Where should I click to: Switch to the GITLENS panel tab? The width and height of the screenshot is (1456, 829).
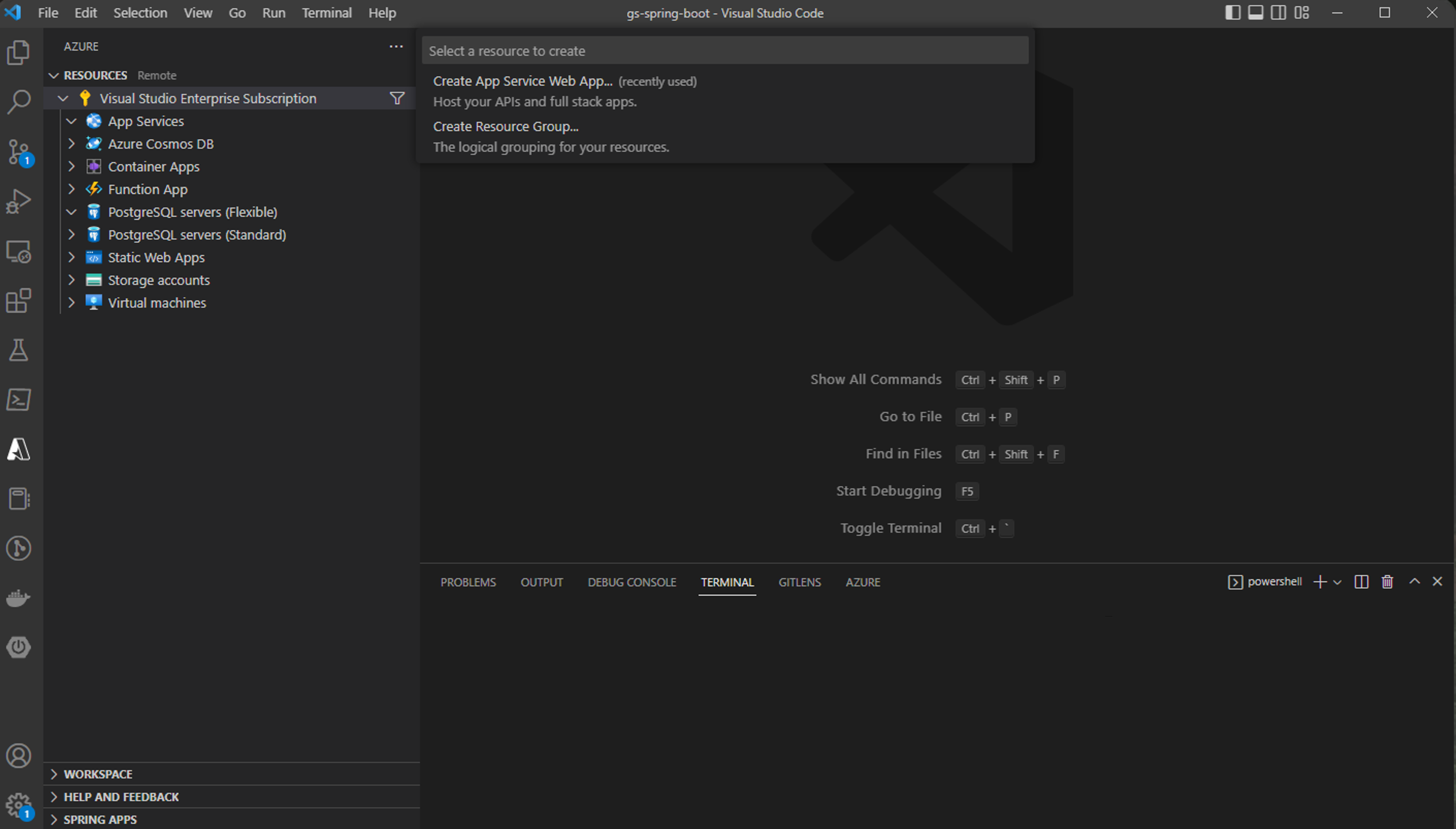tap(799, 582)
